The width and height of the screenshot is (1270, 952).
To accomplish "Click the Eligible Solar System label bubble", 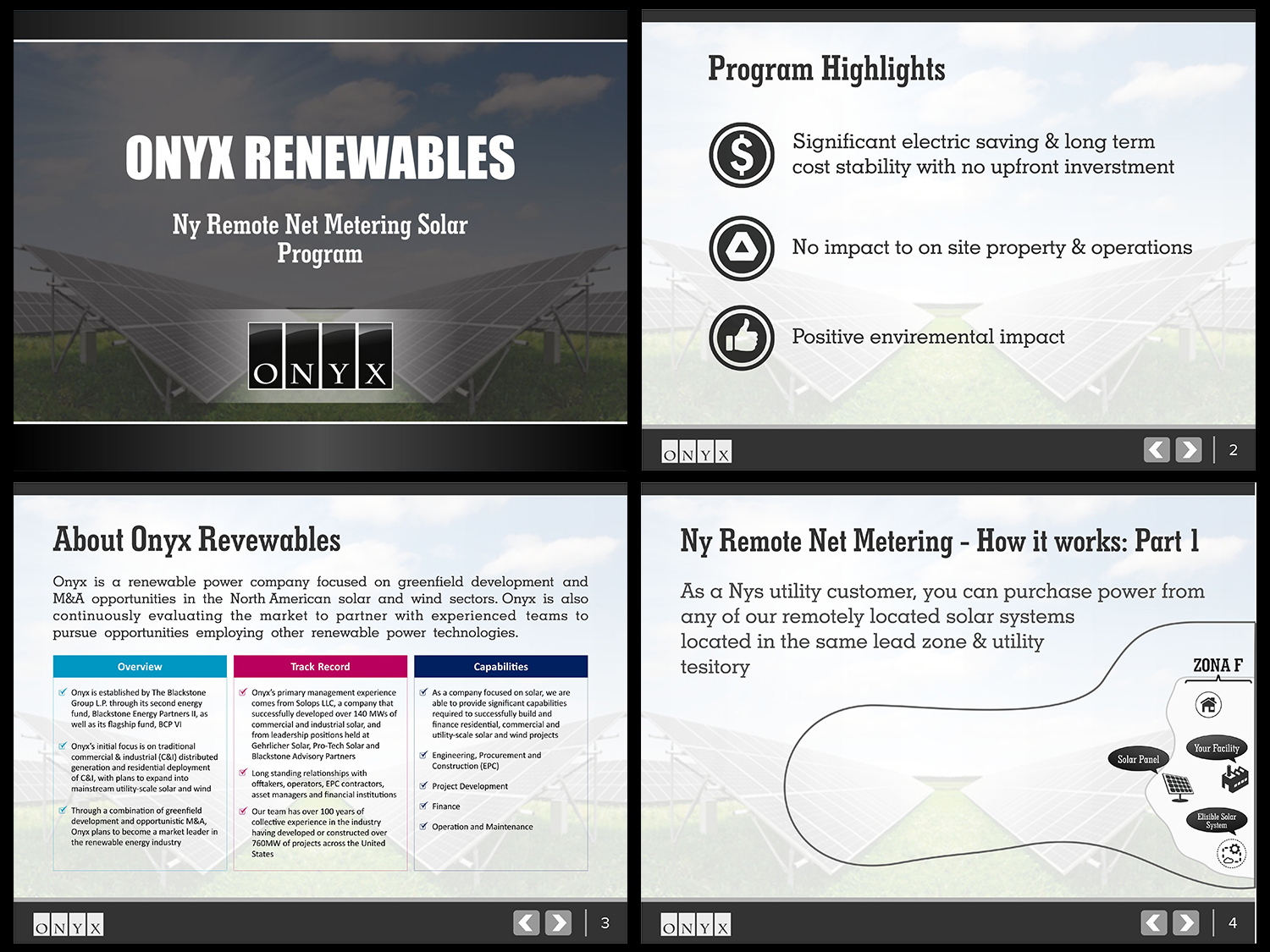I will (1217, 820).
